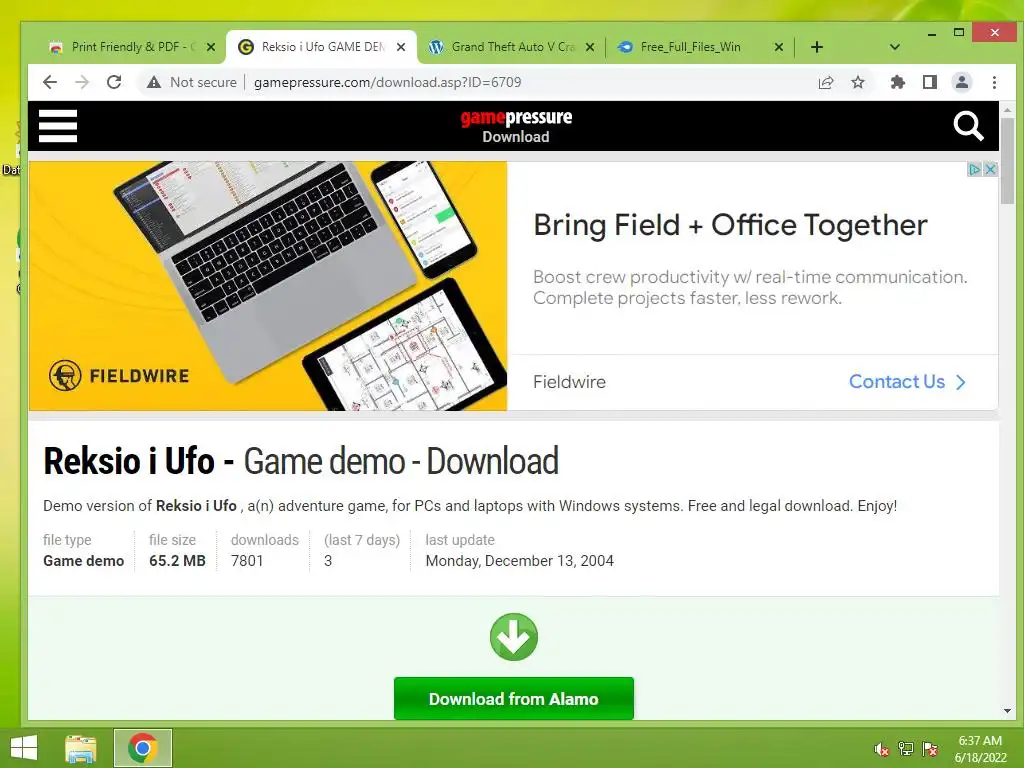Screen dimensions: 1024x768
Task: Open the Chrome profile menu
Action: click(x=962, y=82)
